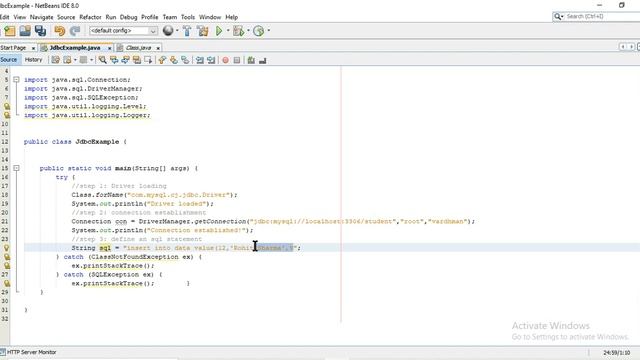
Task: Open the default config combo box
Action: coord(123,31)
